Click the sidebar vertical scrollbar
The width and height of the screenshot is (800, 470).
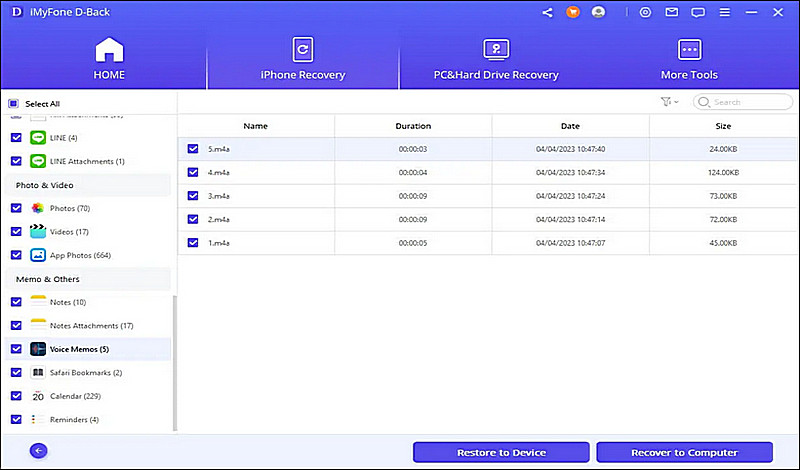click(175, 360)
